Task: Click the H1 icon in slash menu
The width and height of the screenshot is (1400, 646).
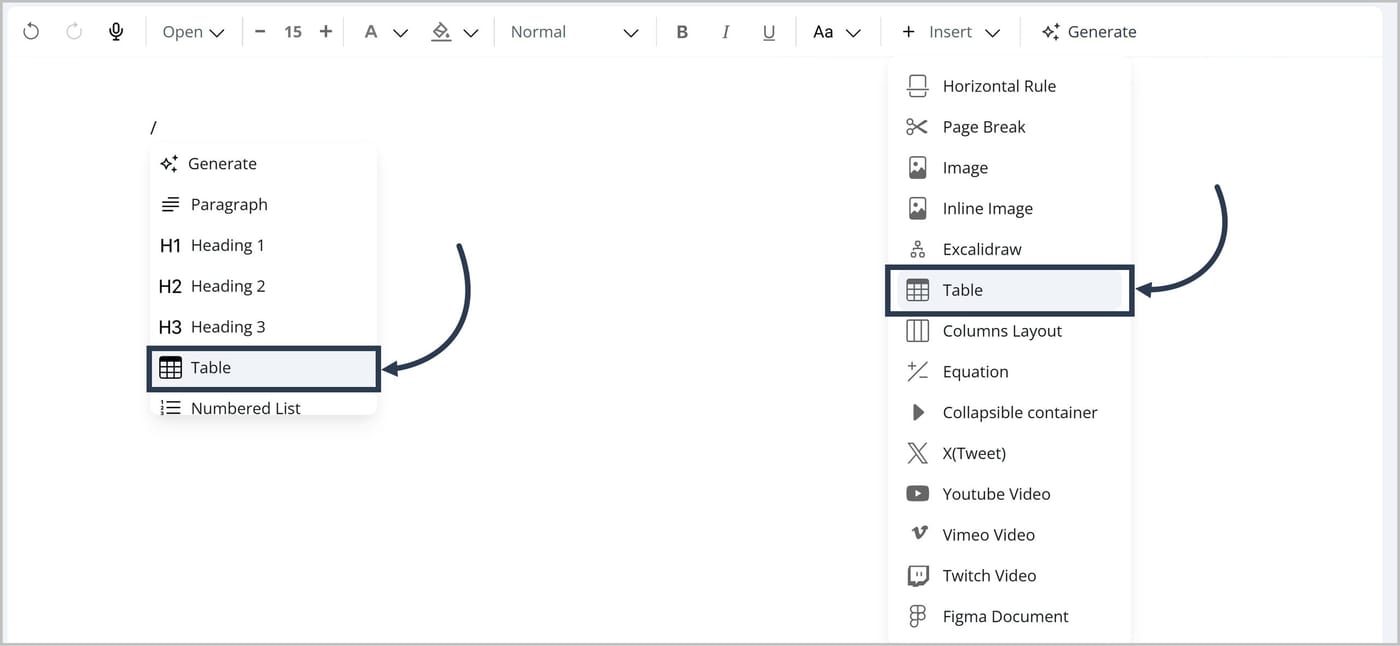Action: coord(170,246)
